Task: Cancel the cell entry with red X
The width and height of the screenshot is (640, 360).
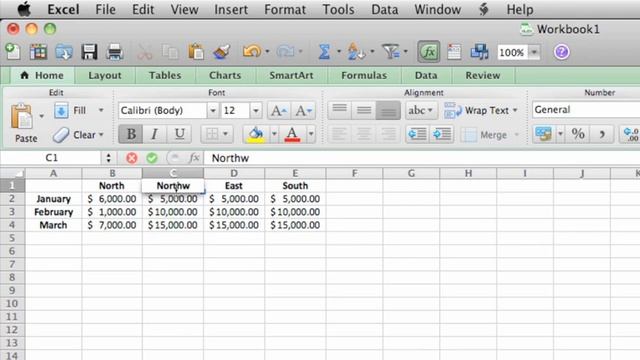Action: point(131,158)
